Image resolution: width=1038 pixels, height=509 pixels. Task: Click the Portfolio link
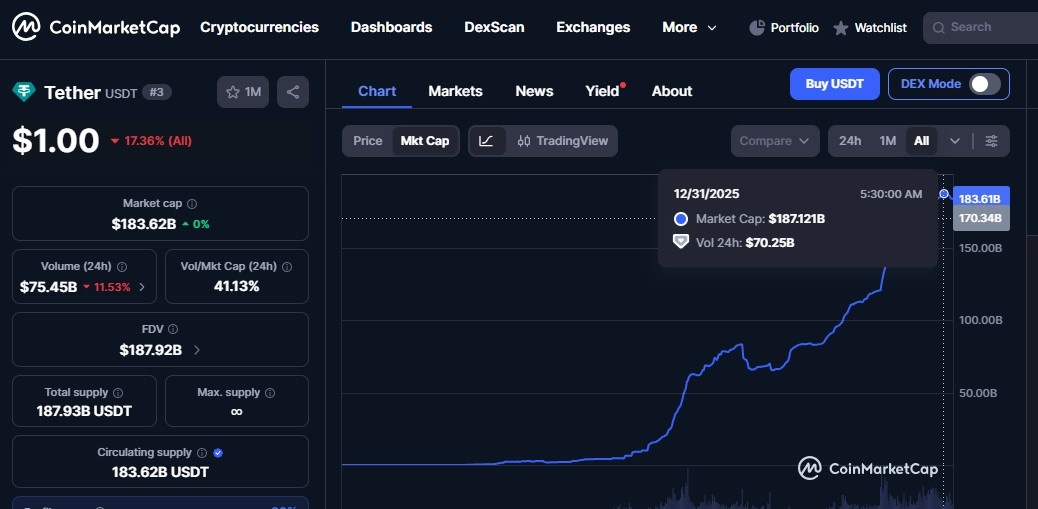(x=794, y=28)
